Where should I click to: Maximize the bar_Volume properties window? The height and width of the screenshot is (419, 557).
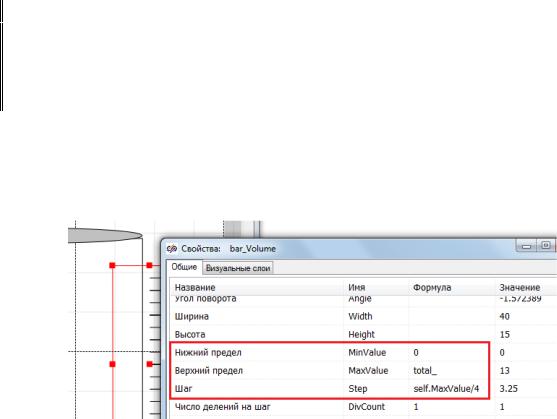point(546,245)
